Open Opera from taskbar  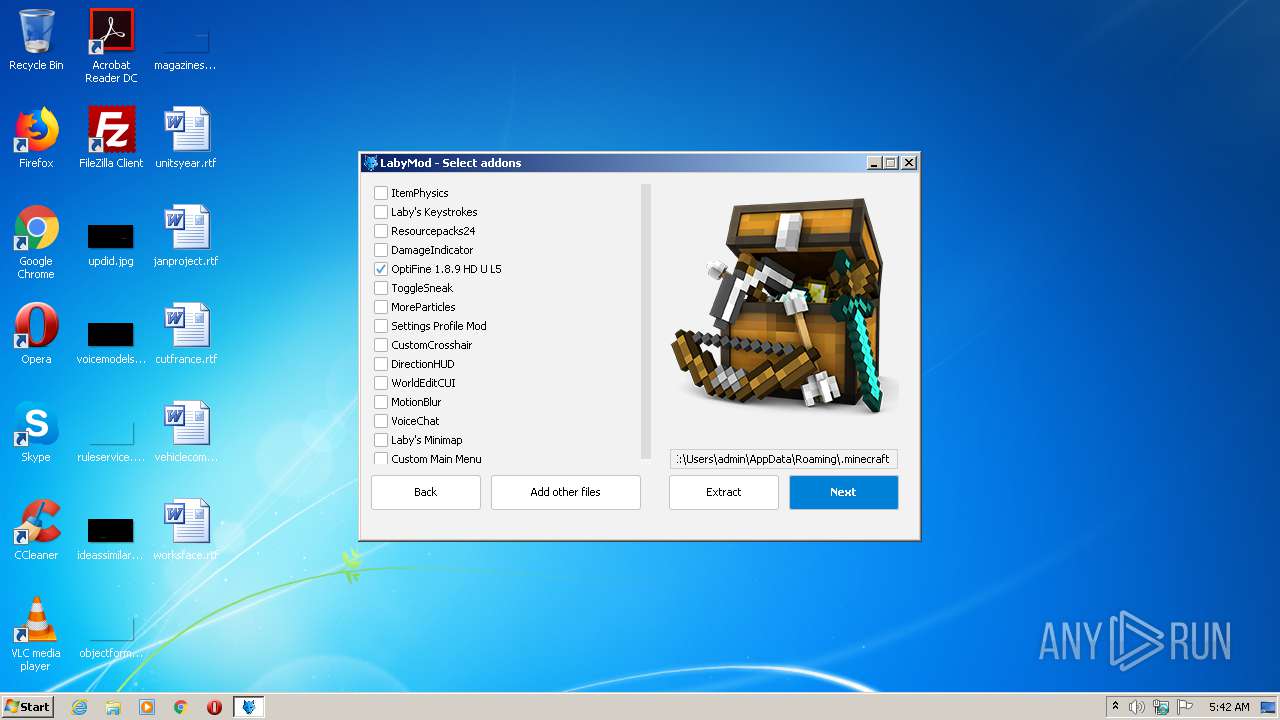(x=214, y=707)
